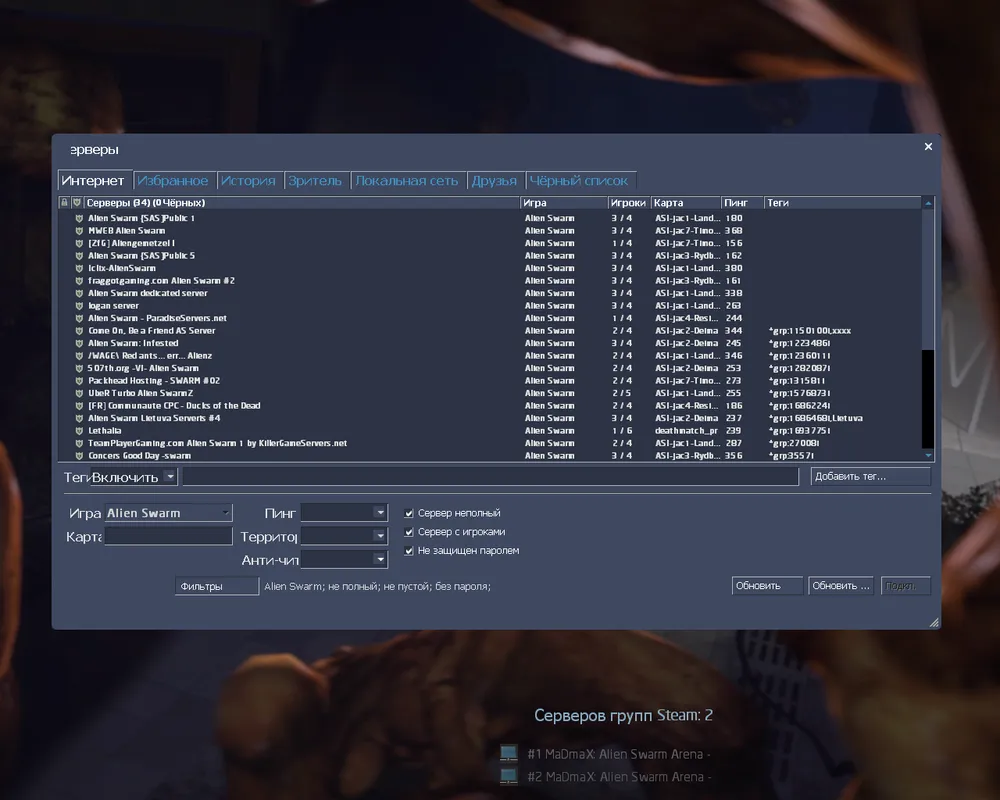The height and width of the screenshot is (800, 1000).
Task: Expand the Пинг dropdown
Action: [343, 513]
